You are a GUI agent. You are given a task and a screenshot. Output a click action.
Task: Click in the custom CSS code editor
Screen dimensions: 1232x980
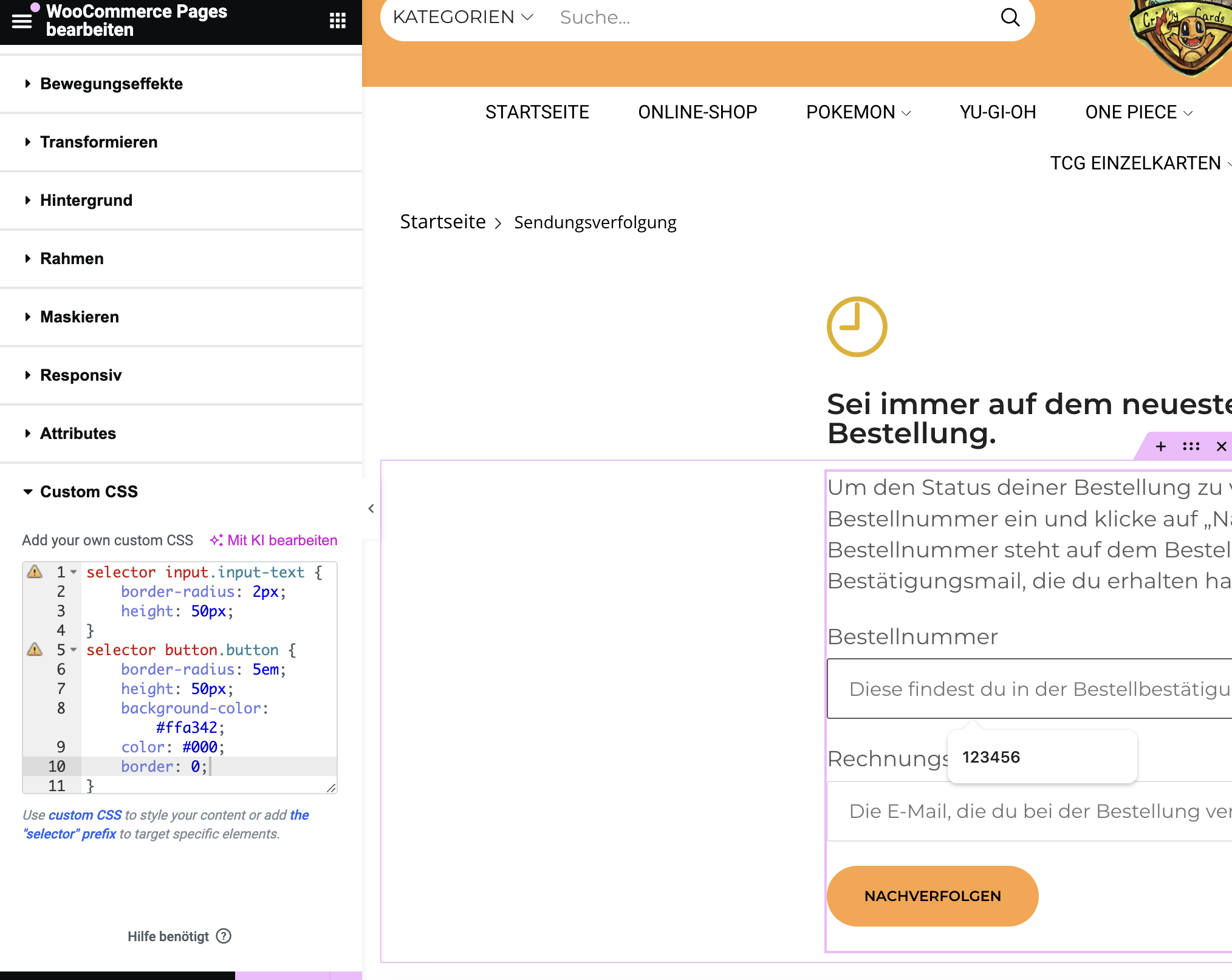pos(180,678)
